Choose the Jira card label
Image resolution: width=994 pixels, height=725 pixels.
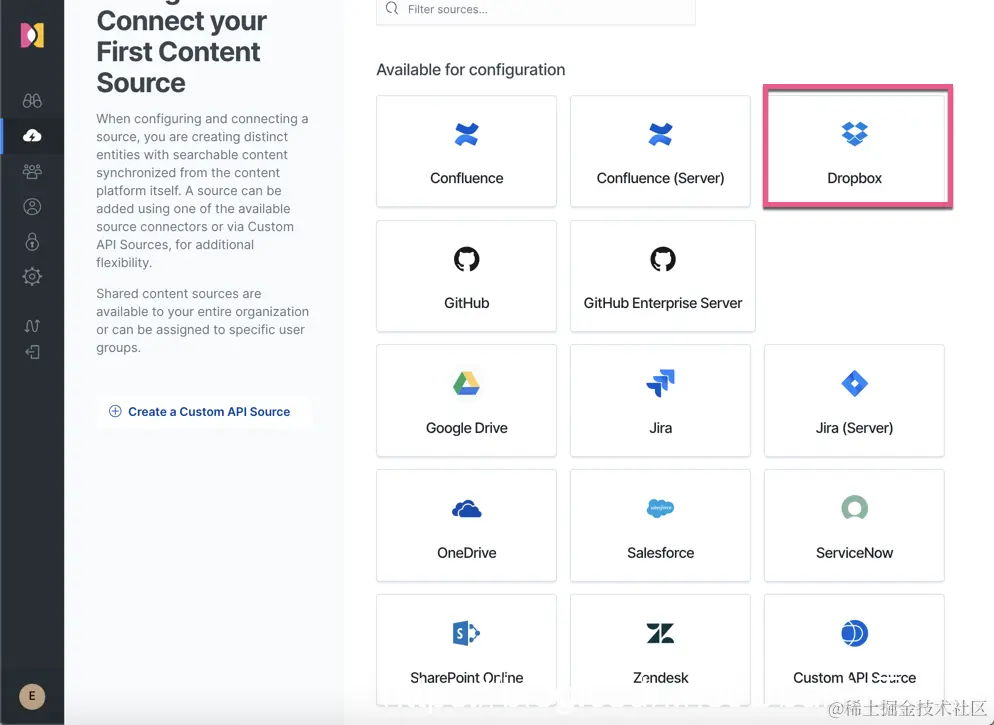pos(661,428)
